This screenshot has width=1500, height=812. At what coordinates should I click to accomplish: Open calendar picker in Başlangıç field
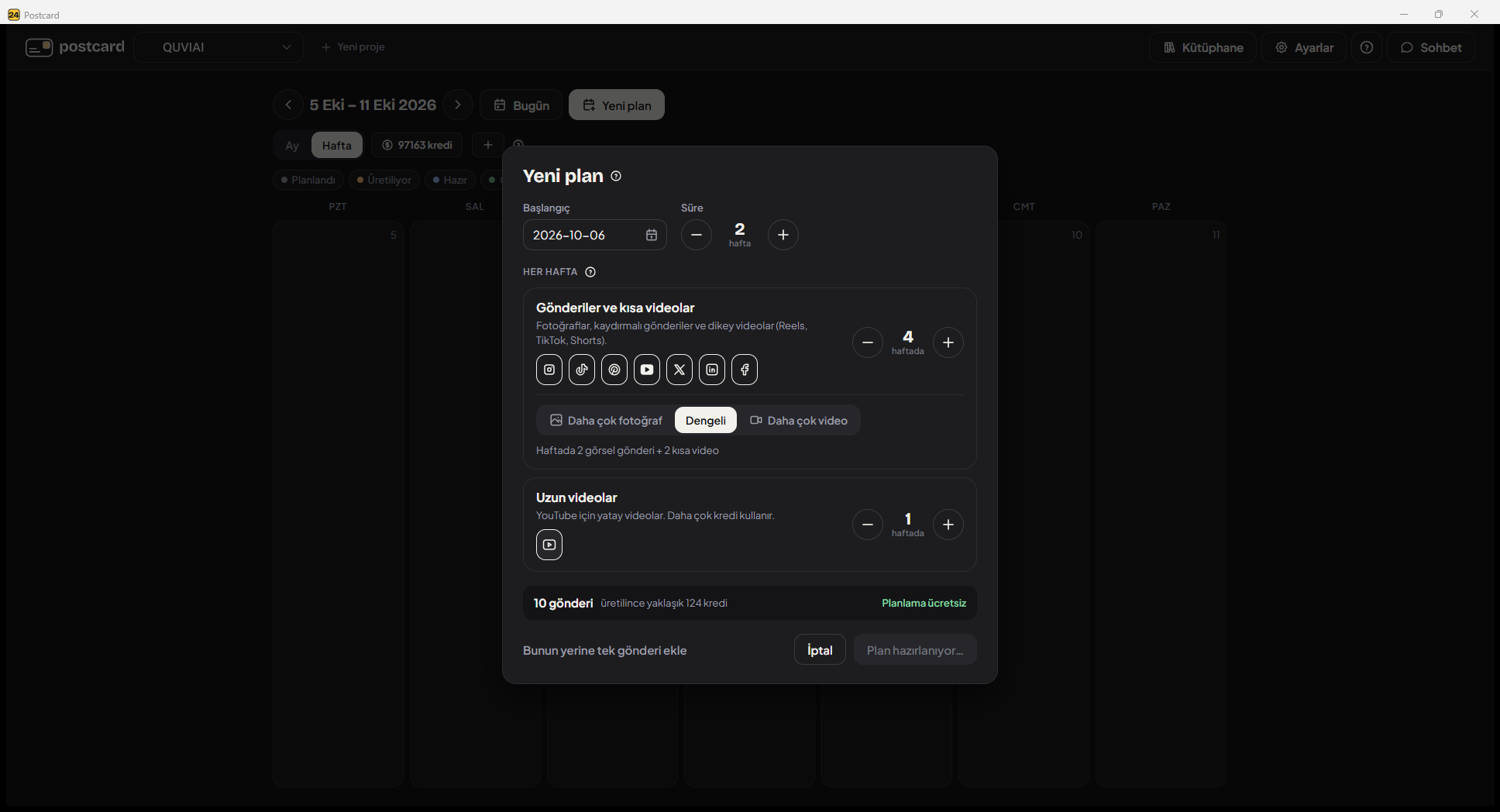652,235
